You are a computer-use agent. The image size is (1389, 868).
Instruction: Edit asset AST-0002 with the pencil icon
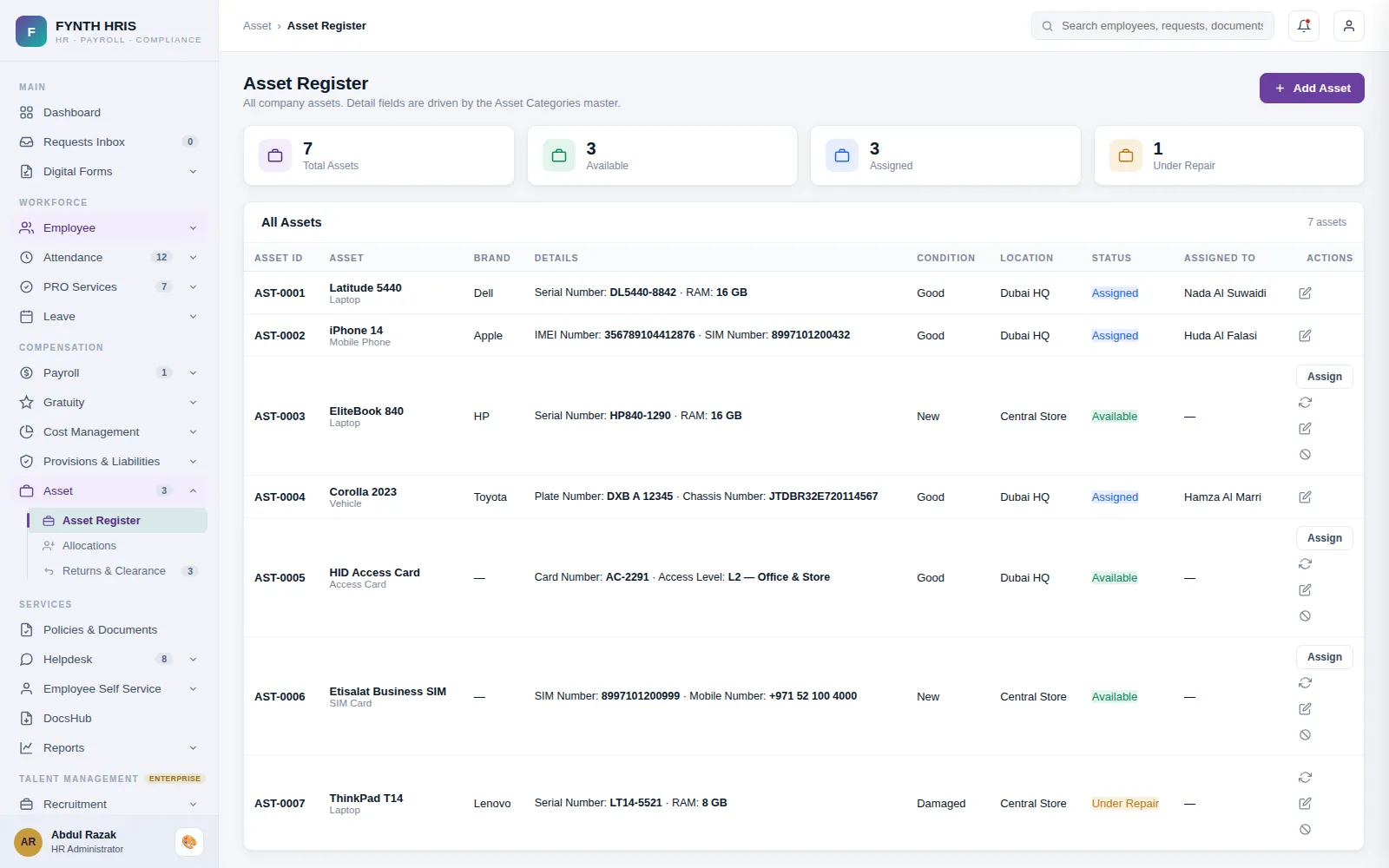(x=1305, y=336)
